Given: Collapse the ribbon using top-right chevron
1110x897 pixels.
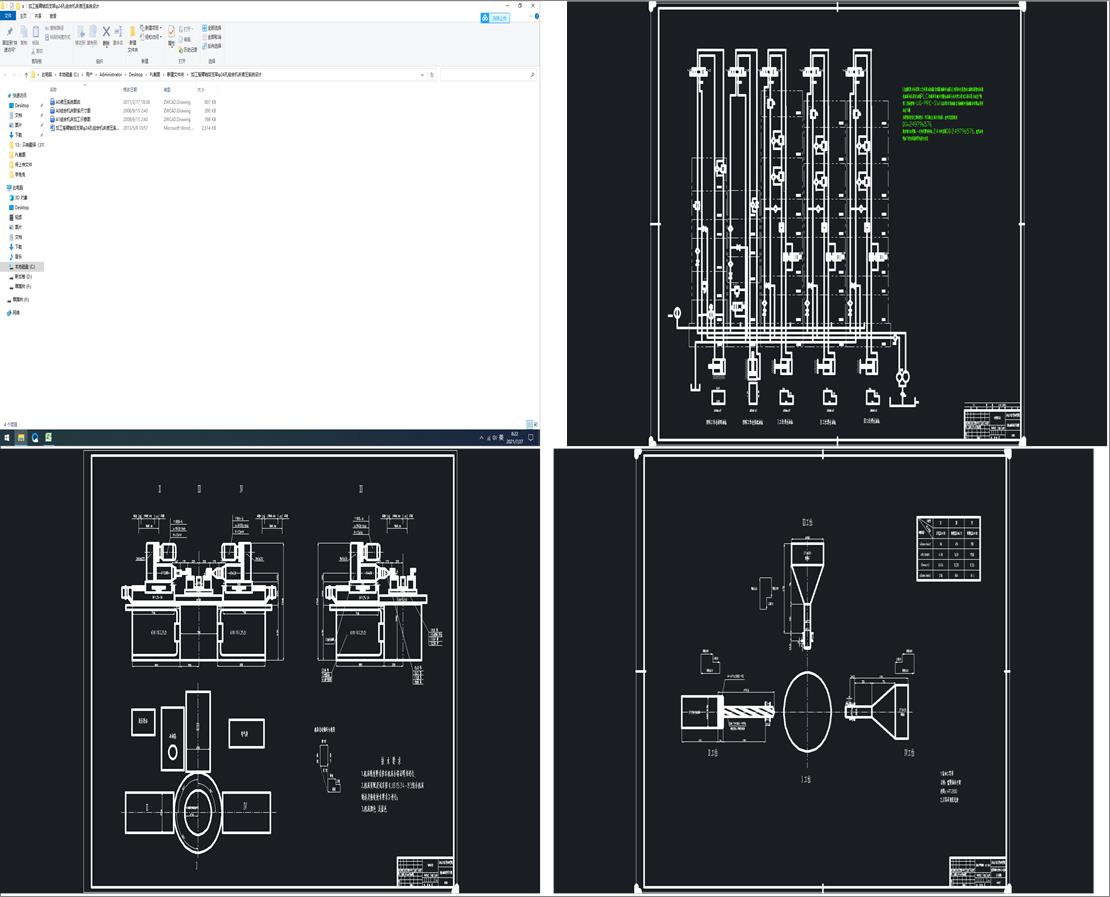Looking at the screenshot, I should pyautogui.click(x=531, y=16).
